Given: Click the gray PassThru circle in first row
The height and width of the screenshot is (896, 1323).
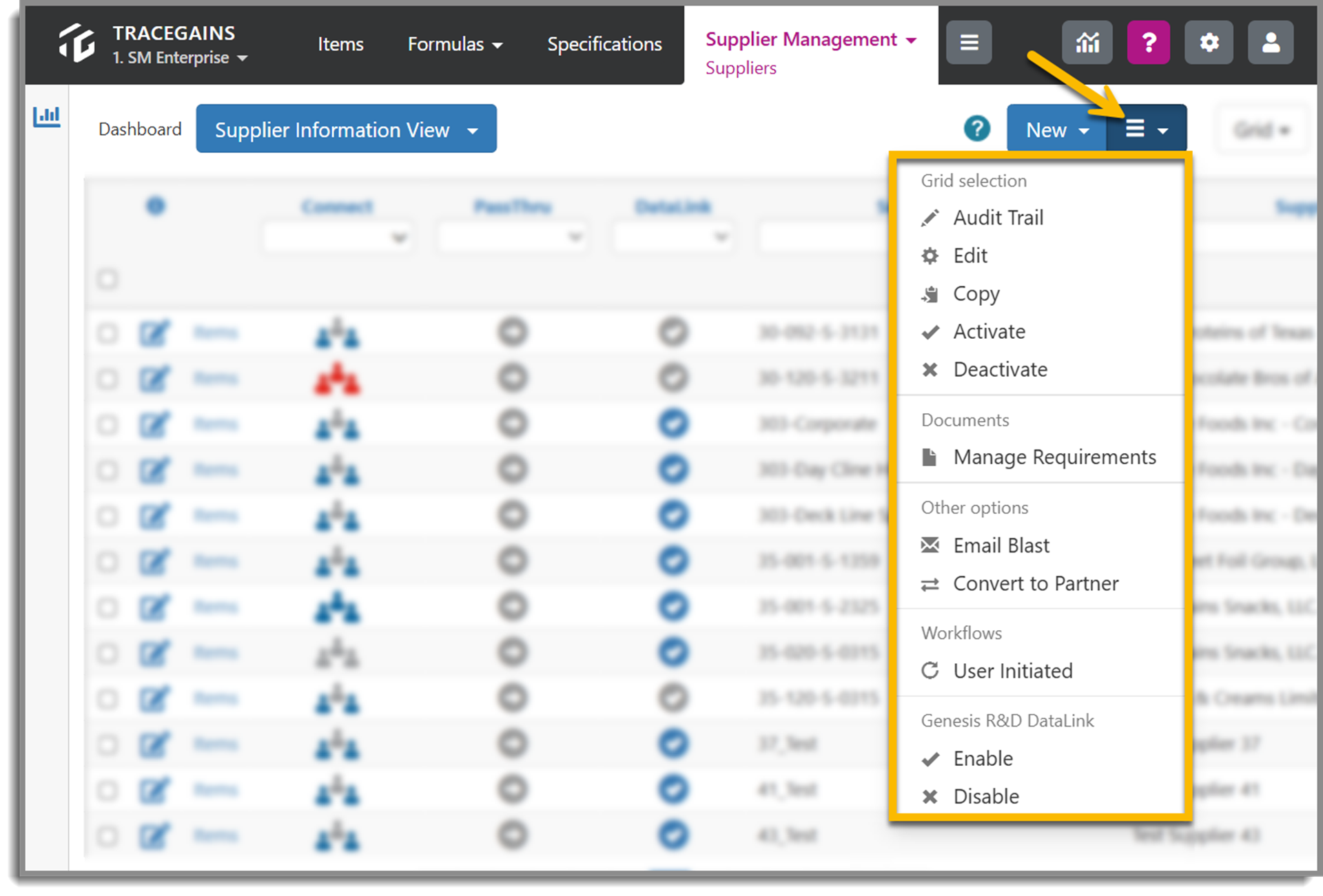Looking at the screenshot, I should point(512,332).
